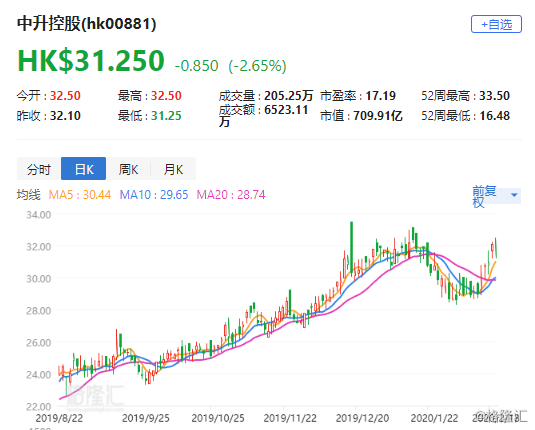Click the 26.00 y-axis label

tap(39, 343)
